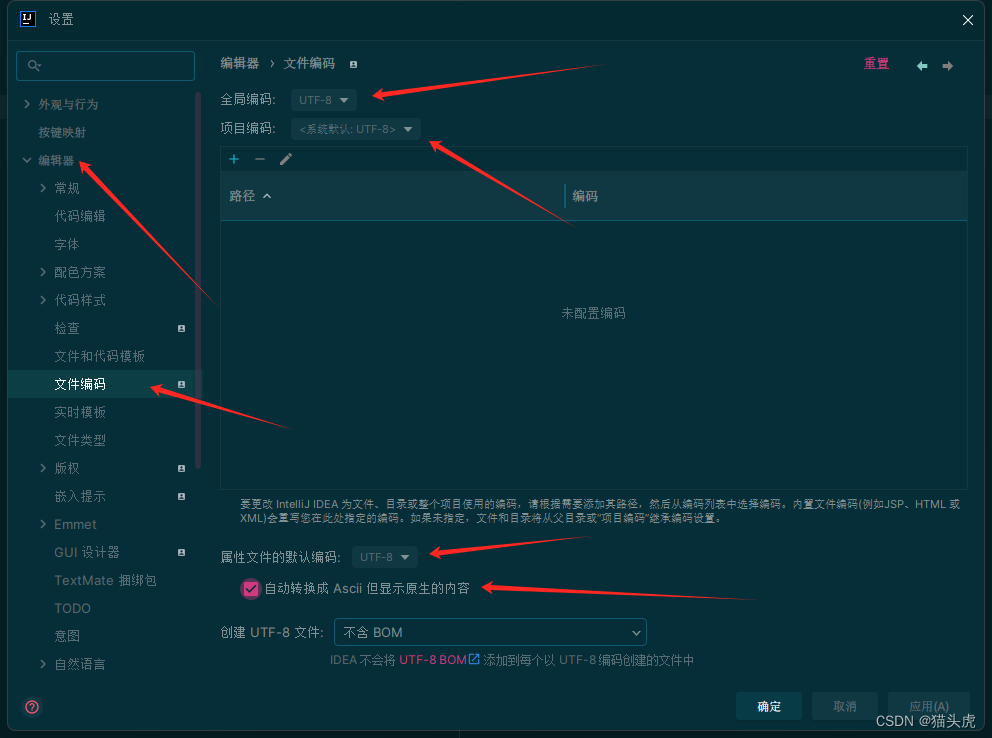This screenshot has width=992, height=738.
Task: Open the 属性文件的默认编码 dropdown
Action: point(385,557)
